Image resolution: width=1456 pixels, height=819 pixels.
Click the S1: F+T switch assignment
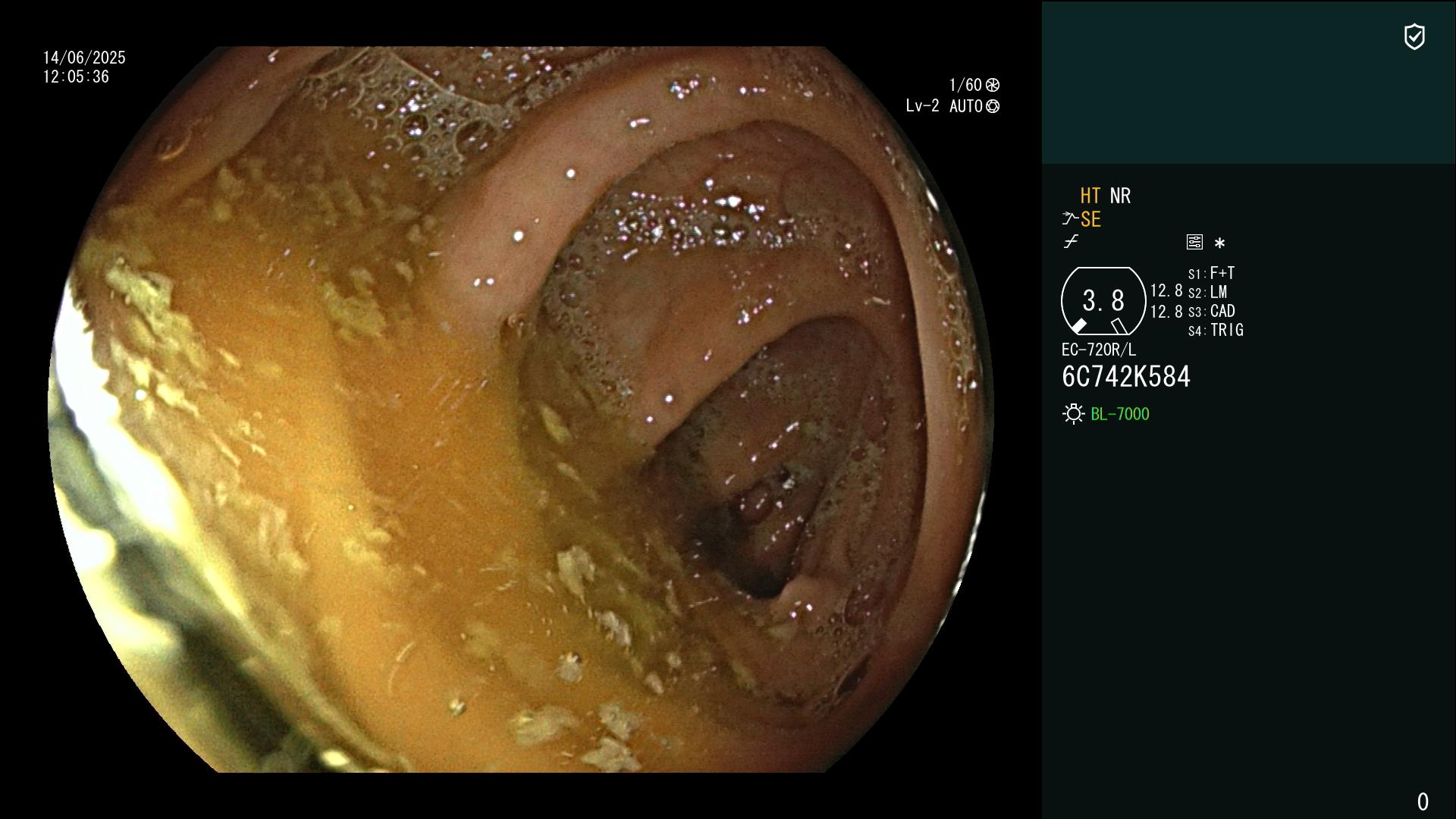(1212, 273)
